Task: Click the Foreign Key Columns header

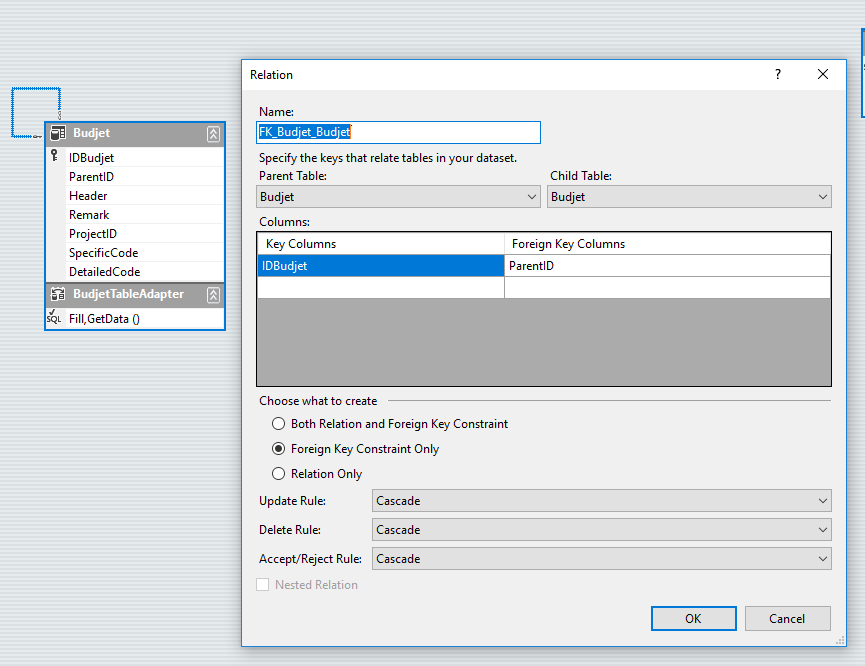Action: [x=668, y=244]
